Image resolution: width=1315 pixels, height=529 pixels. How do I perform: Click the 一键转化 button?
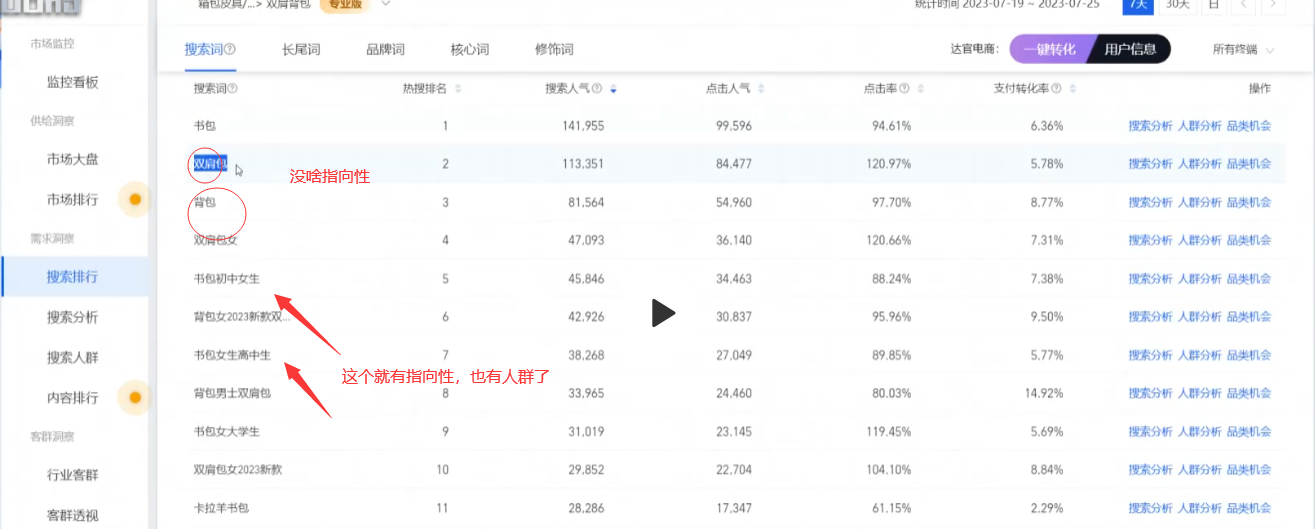[1049, 49]
